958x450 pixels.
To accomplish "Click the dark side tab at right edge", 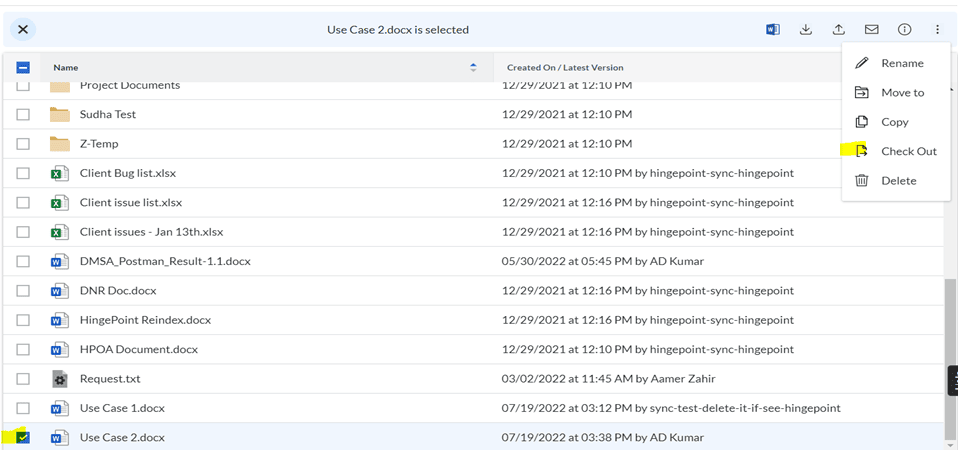I will [953, 381].
